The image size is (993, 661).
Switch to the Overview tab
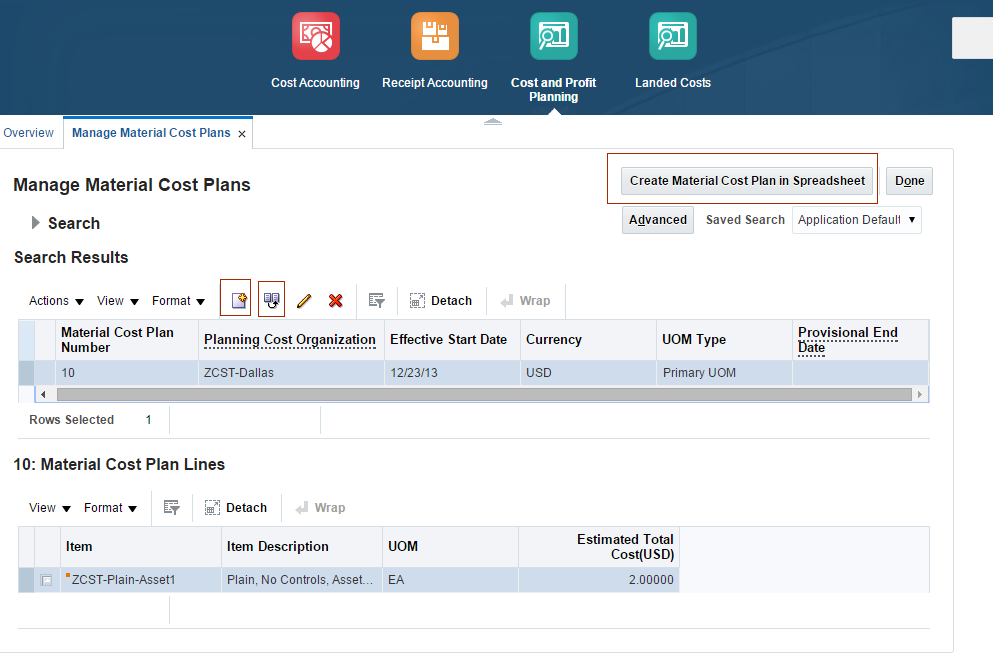28,133
